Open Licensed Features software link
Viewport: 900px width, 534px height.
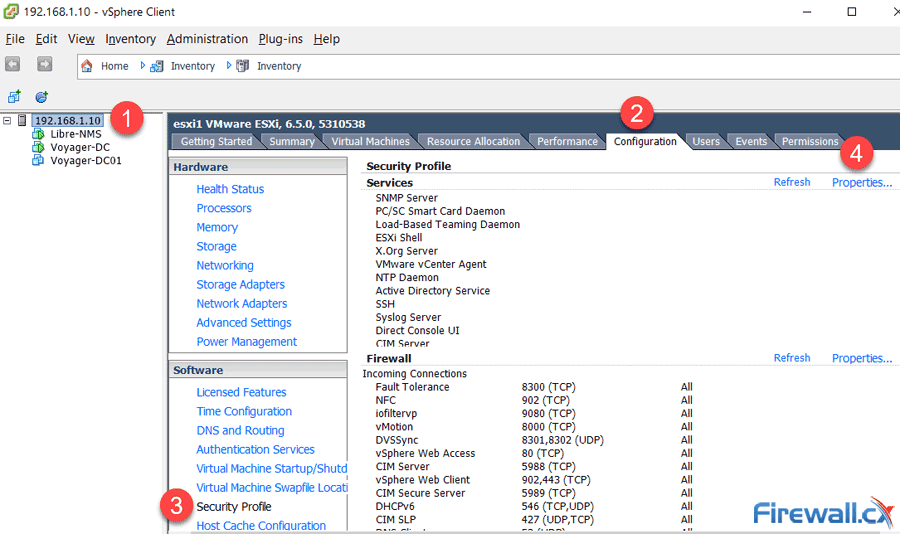[x=241, y=392]
